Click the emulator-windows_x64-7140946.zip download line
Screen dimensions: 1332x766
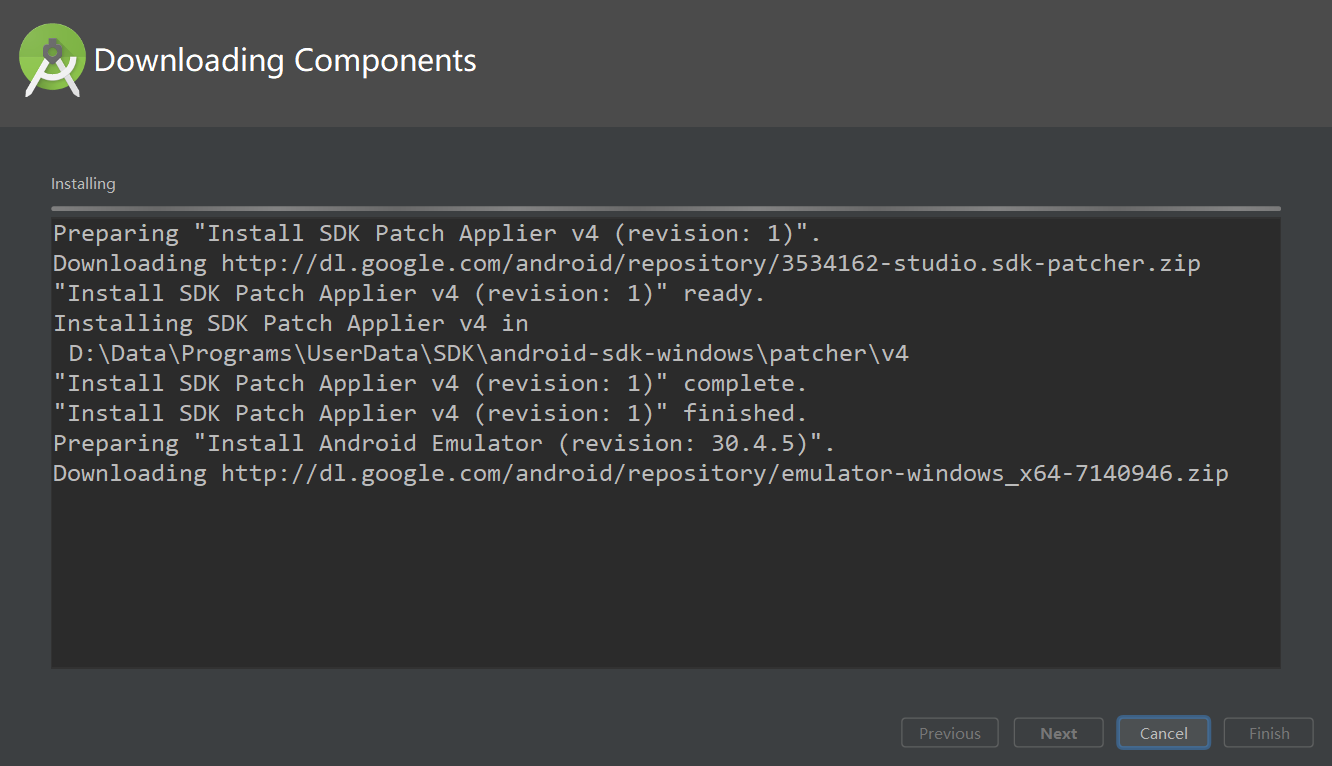click(x=641, y=473)
